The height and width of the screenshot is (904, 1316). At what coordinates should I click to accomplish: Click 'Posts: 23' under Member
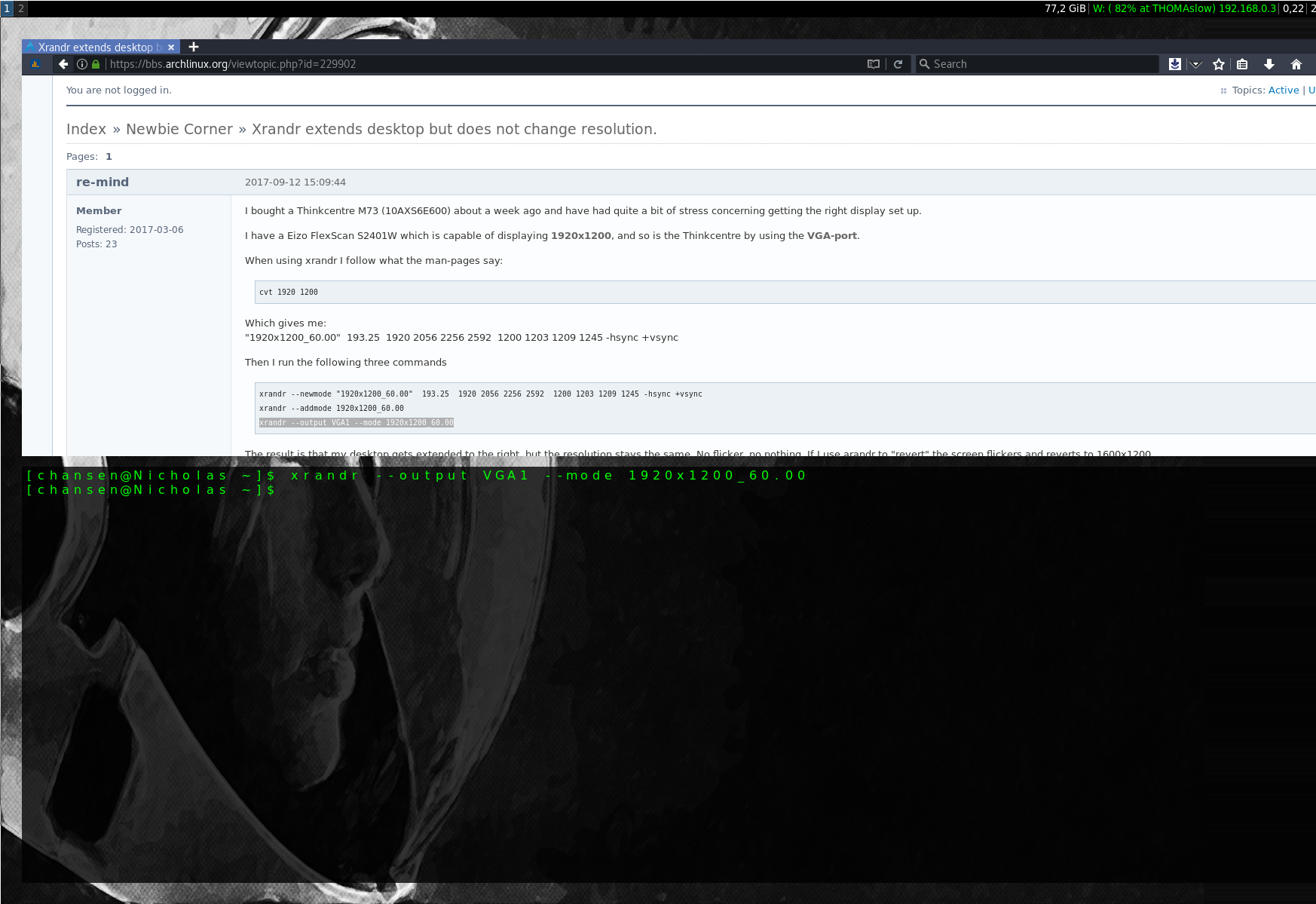click(96, 244)
